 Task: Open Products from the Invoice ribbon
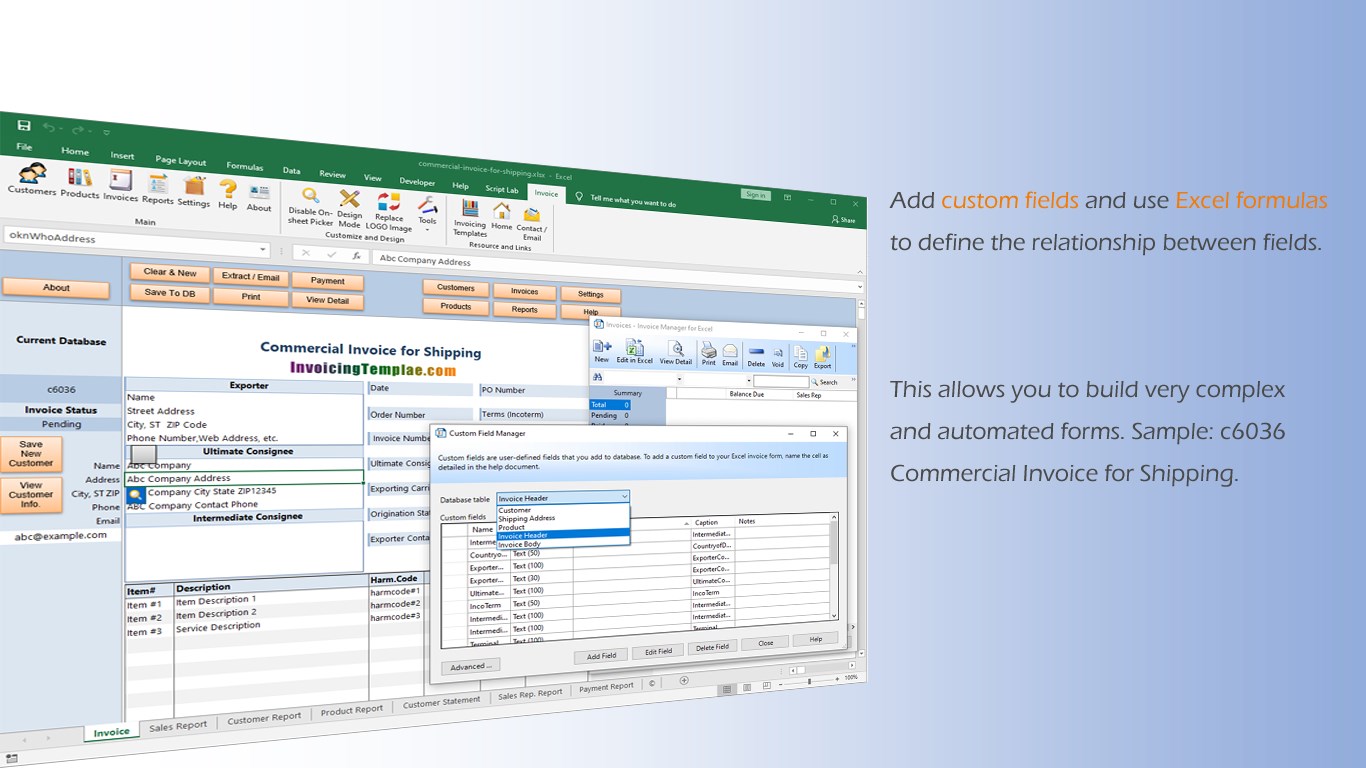(x=80, y=183)
